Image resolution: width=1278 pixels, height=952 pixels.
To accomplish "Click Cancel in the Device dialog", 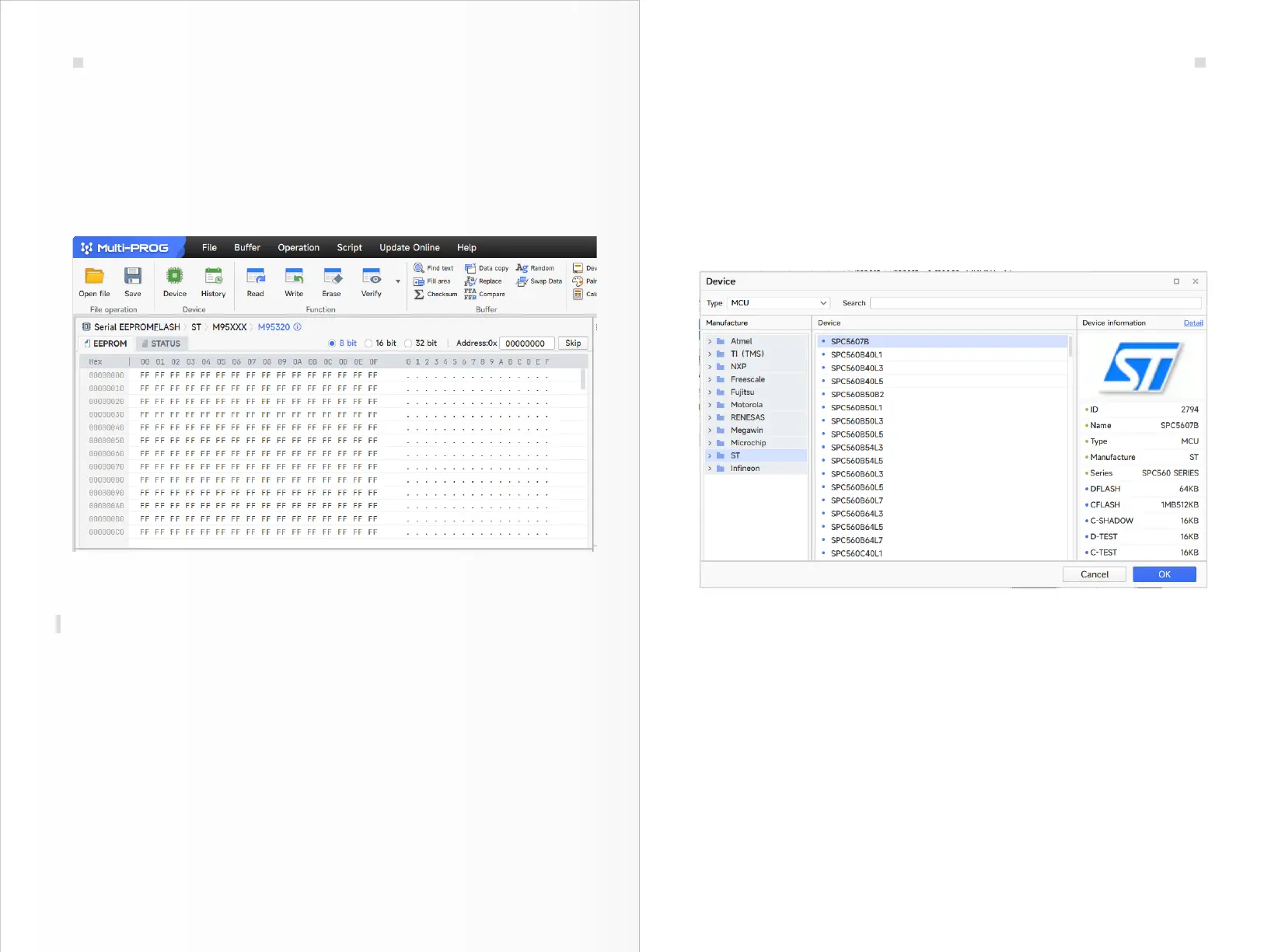I will [1095, 574].
